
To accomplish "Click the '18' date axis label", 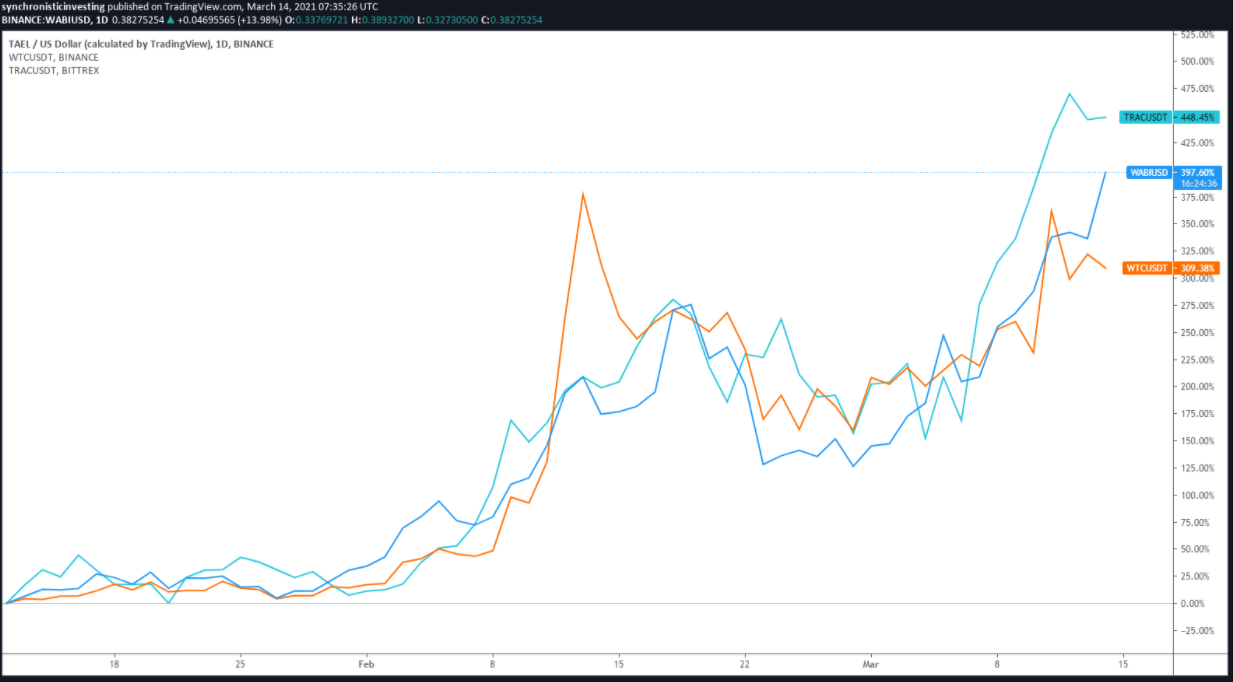I will click(114, 664).
